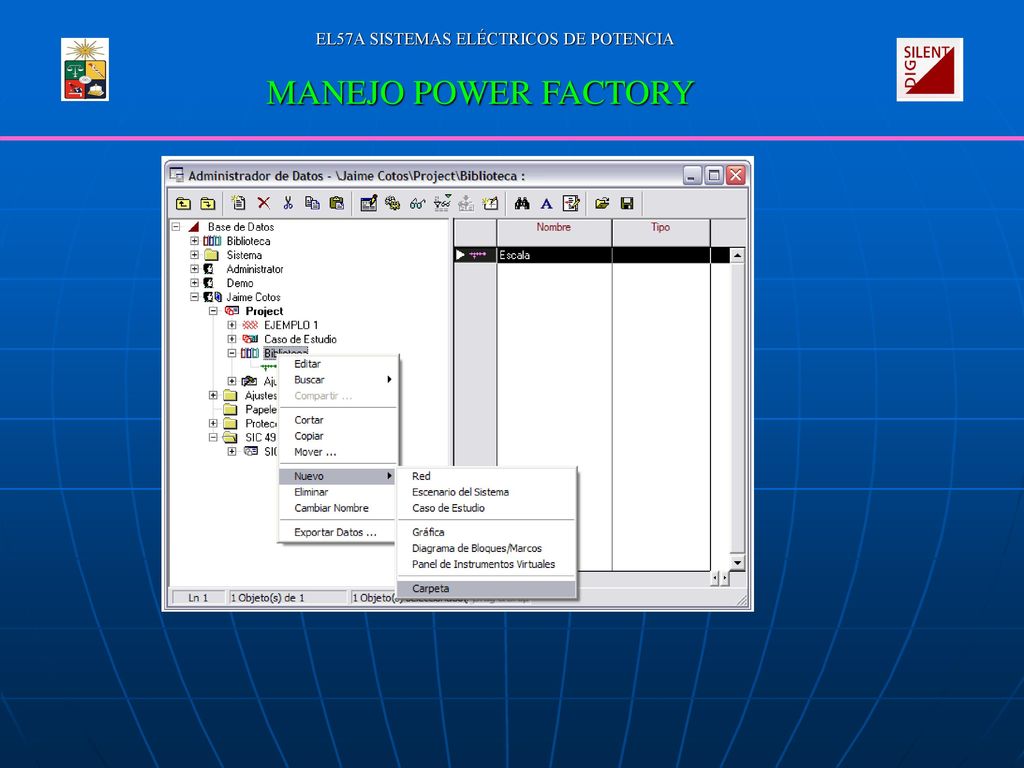The height and width of the screenshot is (768, 1024).
Task: Click the folder-down navigation icon
Action: [208, 204]
